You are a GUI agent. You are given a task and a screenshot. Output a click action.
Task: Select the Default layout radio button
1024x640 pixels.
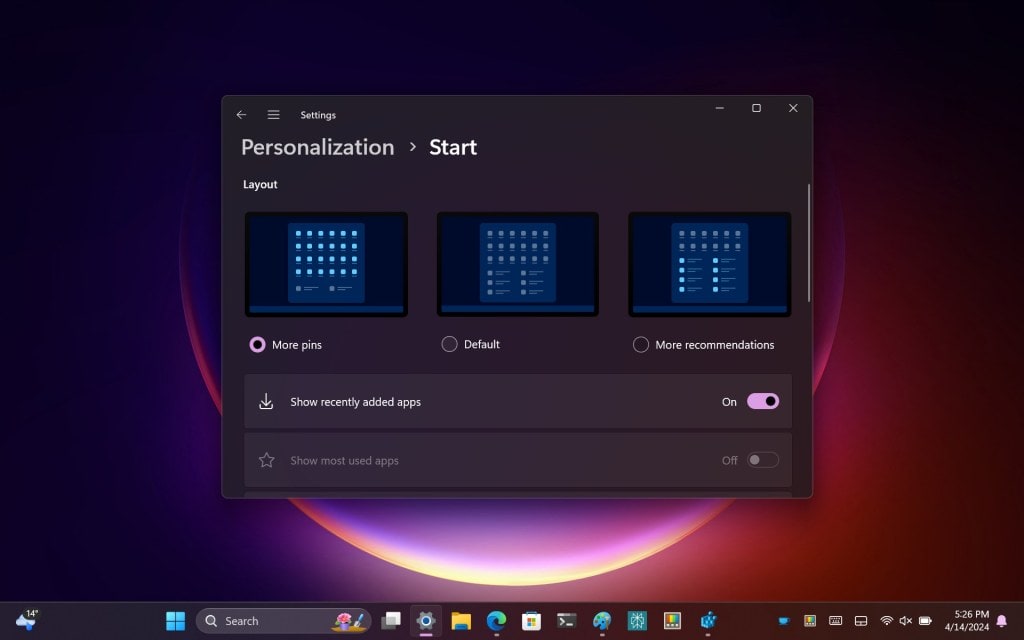(449, 344)
